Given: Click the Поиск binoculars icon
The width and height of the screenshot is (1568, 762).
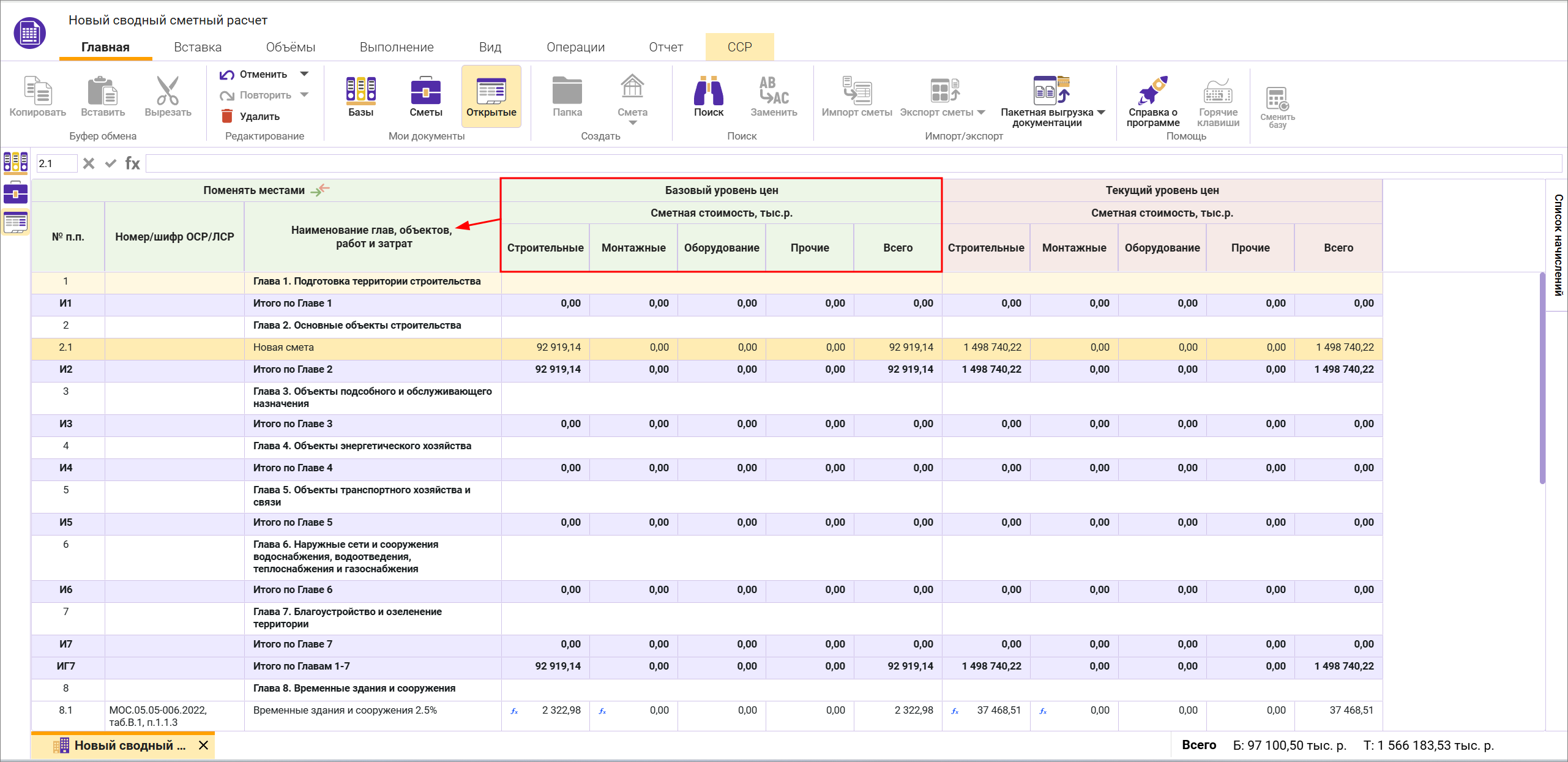Looking at the screenshot, I should (x=708, y=91).
